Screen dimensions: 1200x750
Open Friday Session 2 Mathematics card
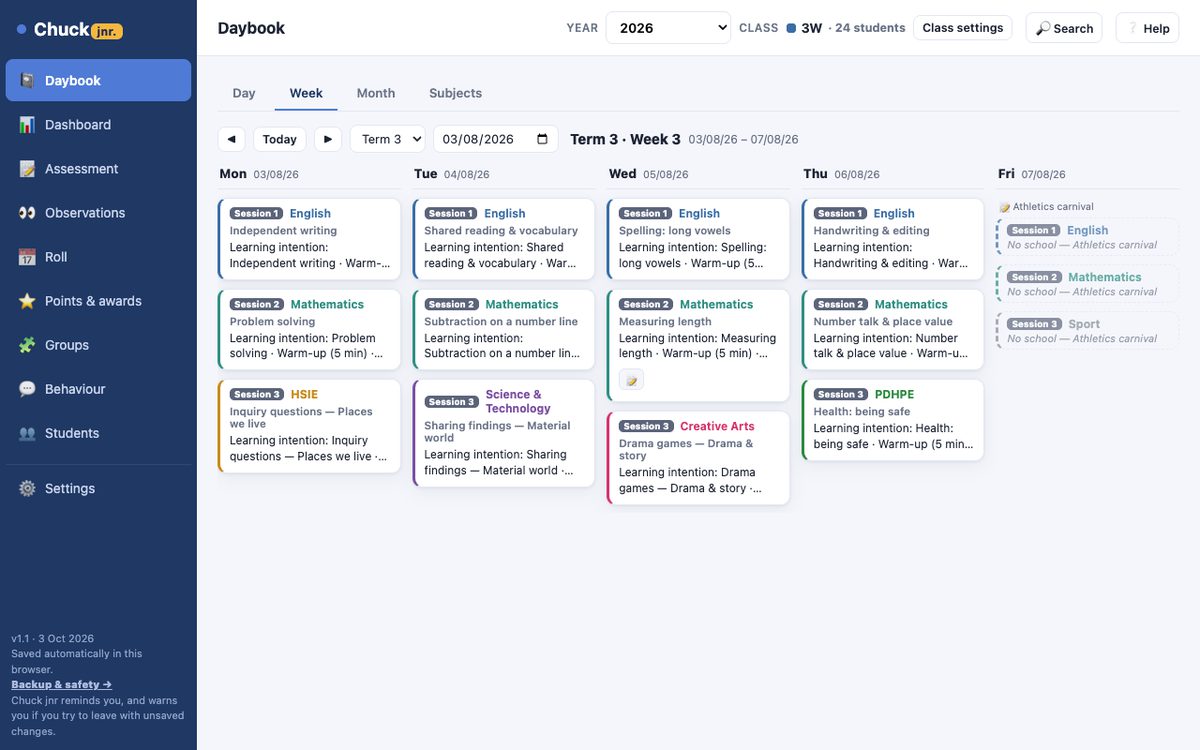(1088, 284)
